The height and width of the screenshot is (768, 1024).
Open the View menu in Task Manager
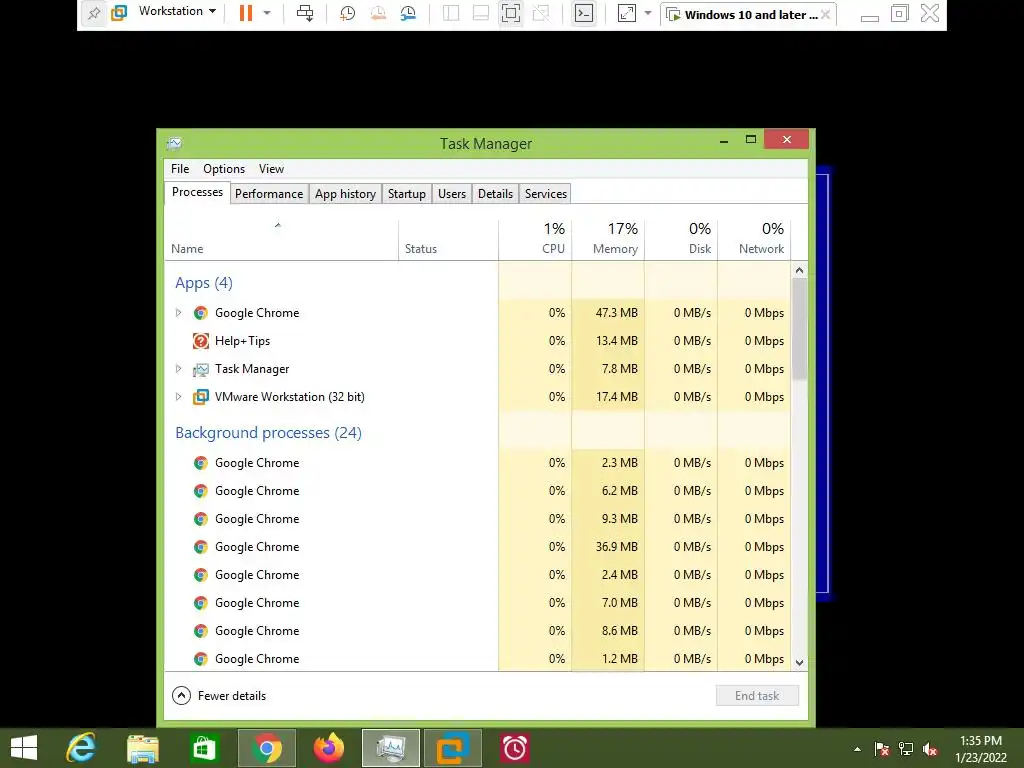pyautogui.click(x=271, y=168)
